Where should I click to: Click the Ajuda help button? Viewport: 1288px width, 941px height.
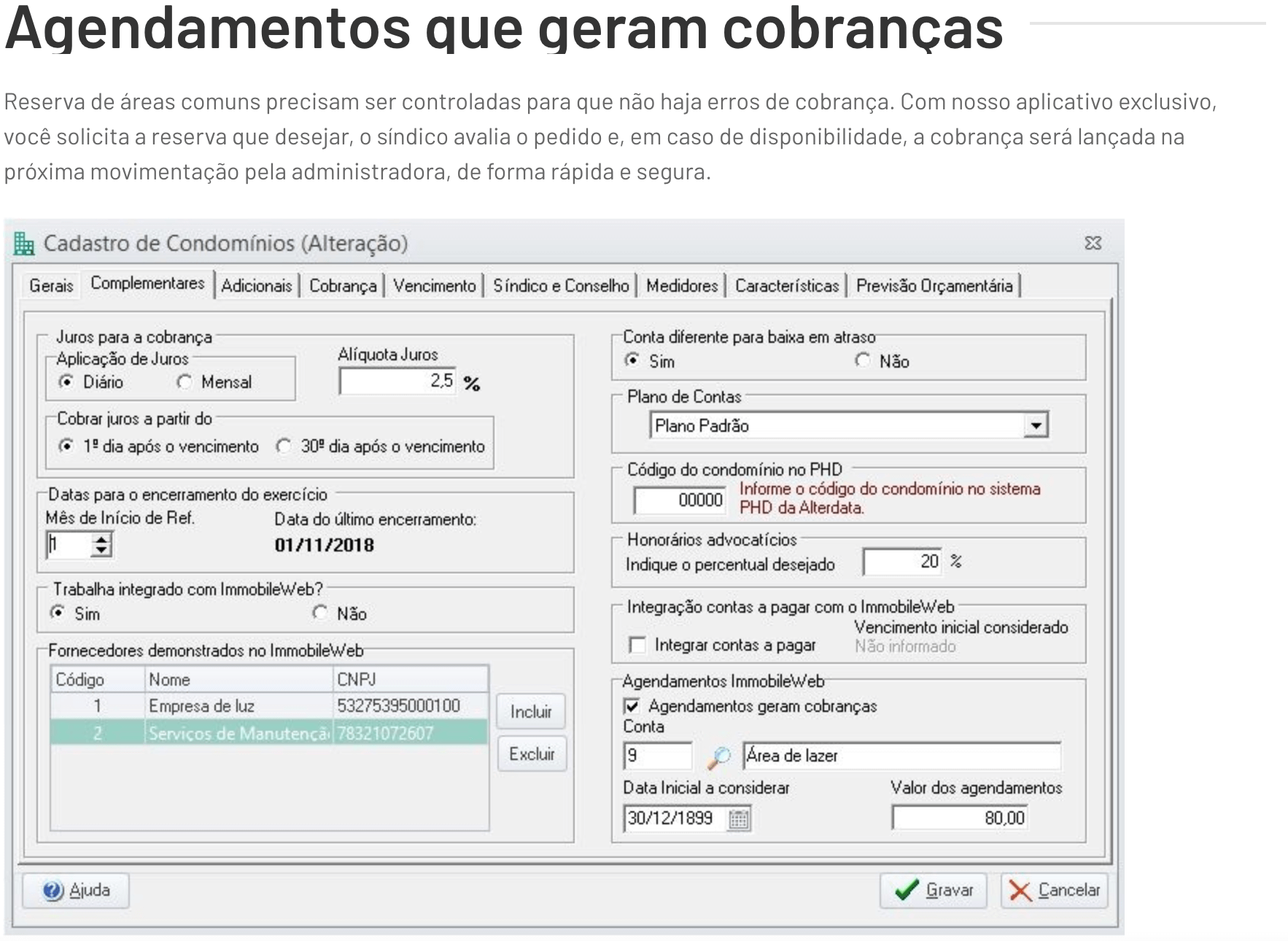pos(76,891)
